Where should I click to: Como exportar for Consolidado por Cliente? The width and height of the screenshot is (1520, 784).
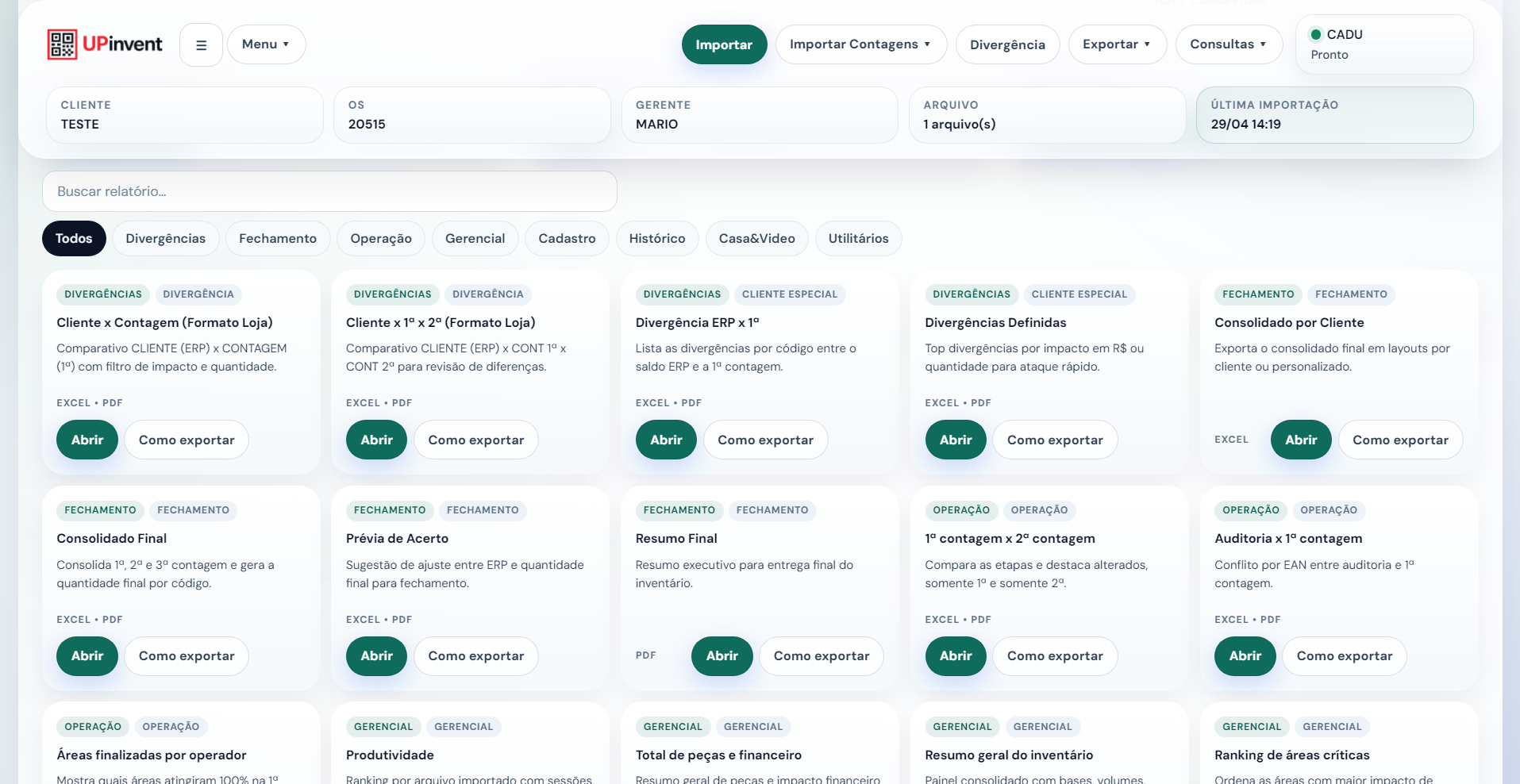pos(1400,440)
